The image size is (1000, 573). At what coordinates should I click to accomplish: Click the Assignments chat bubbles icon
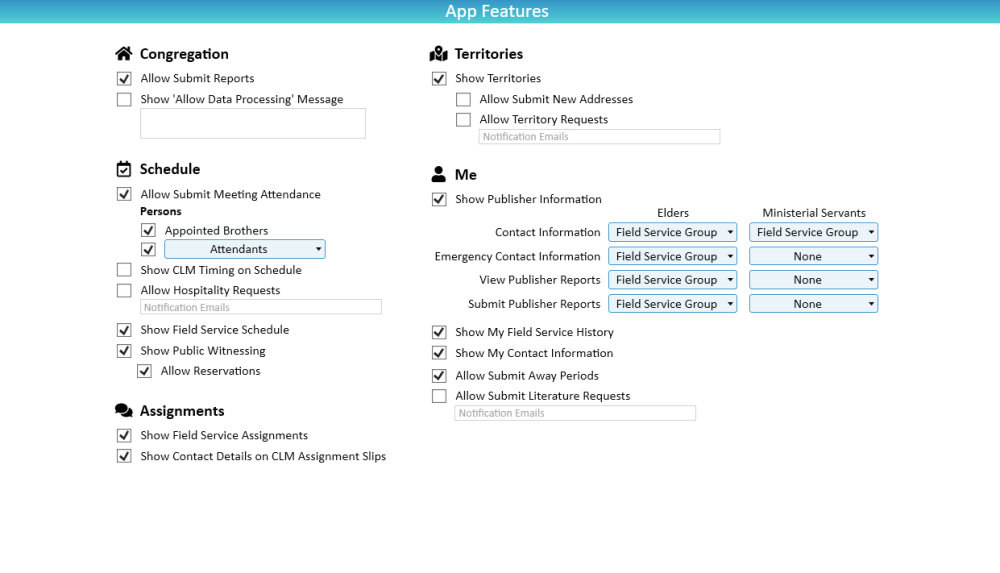pyautogui.click(x=124, y=411)
